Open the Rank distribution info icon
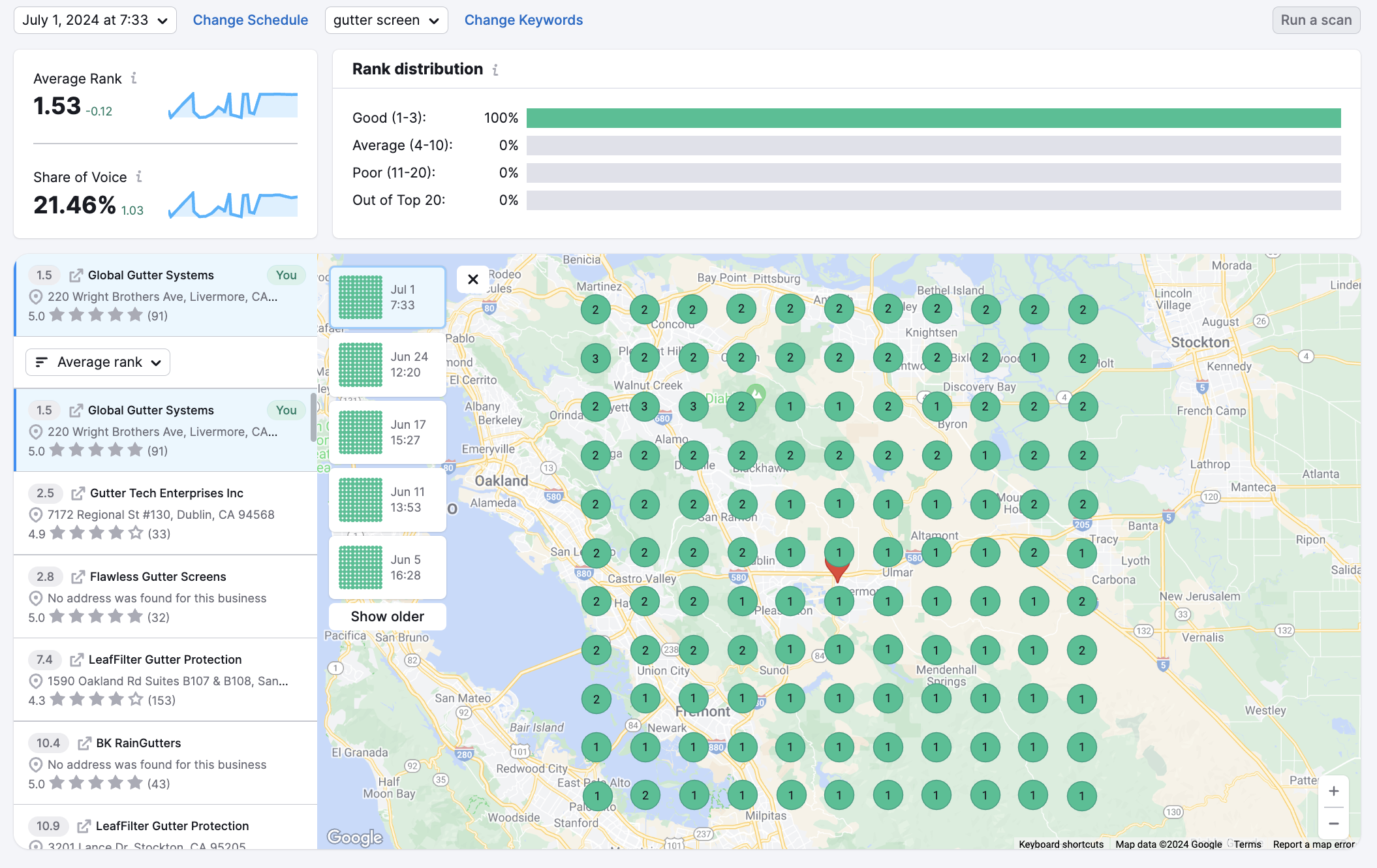Screen dimensions: 1377x868 pyautogui.click(x=495, y=69)
